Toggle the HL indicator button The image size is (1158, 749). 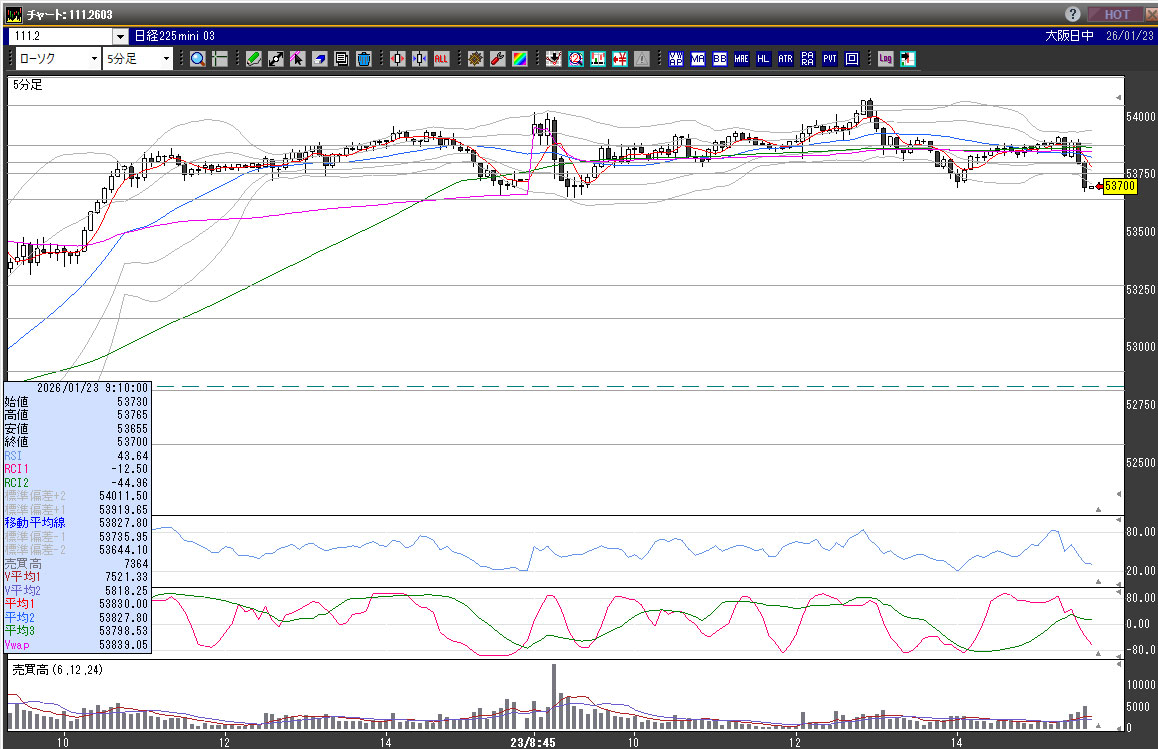[x=763, y=59]
